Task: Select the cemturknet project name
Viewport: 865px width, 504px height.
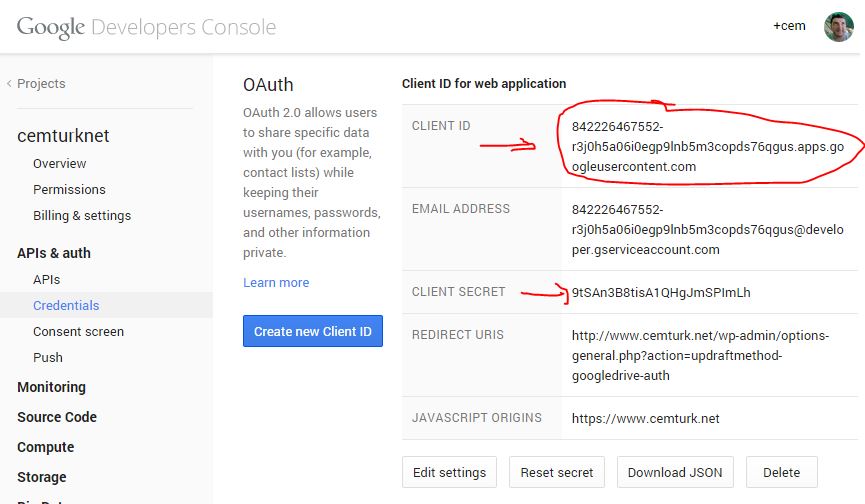Action: pyautogui.click(x=63, y=136)
